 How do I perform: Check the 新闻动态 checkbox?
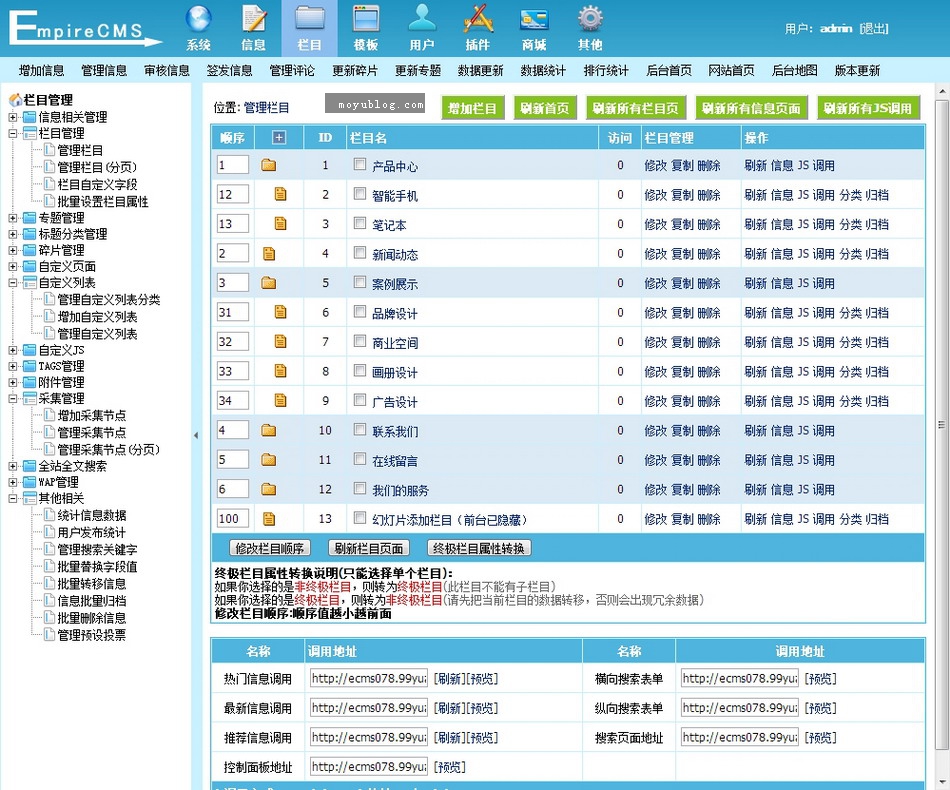tap(360, 253)
